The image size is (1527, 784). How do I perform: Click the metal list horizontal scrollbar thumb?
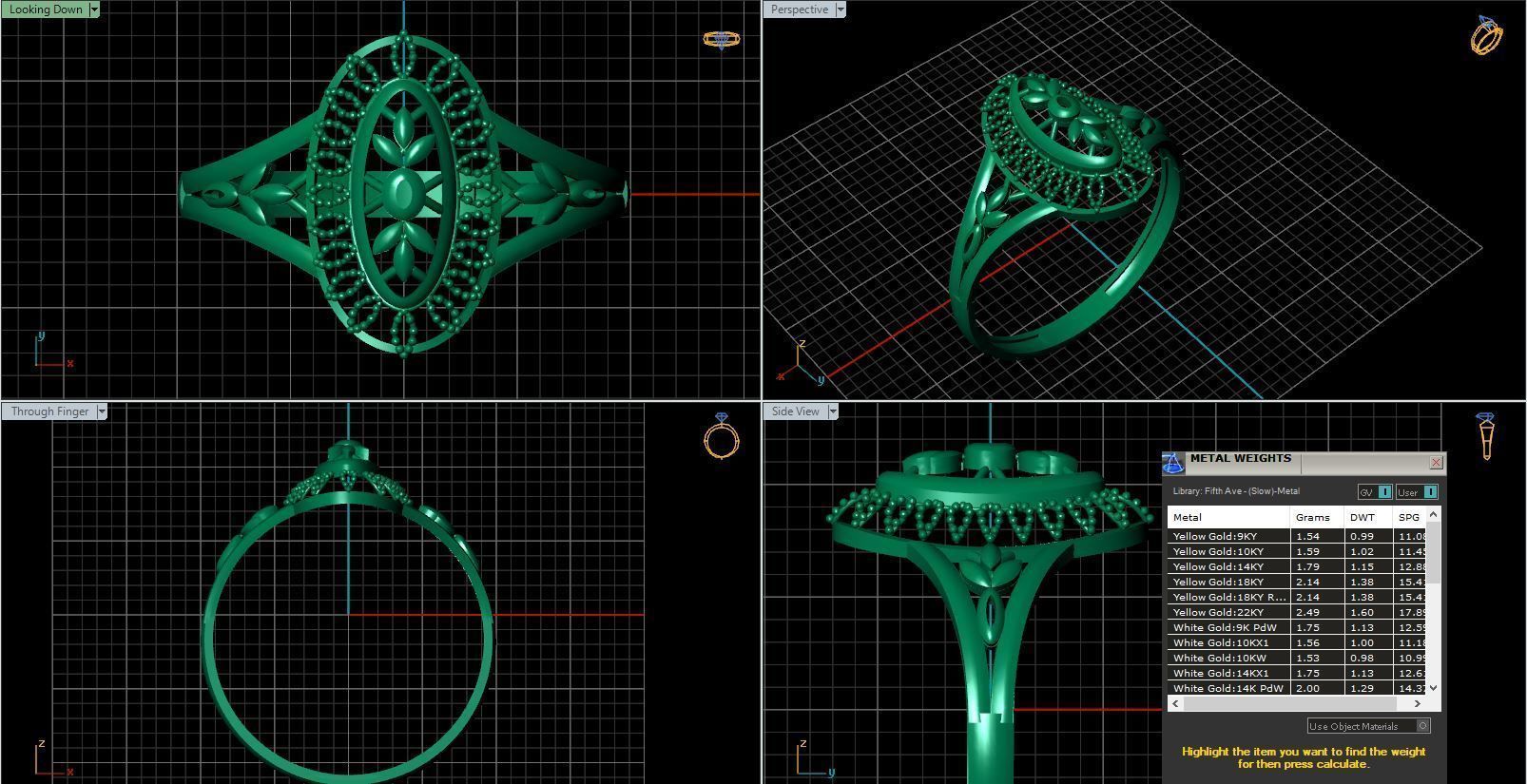click(1289, 703)
